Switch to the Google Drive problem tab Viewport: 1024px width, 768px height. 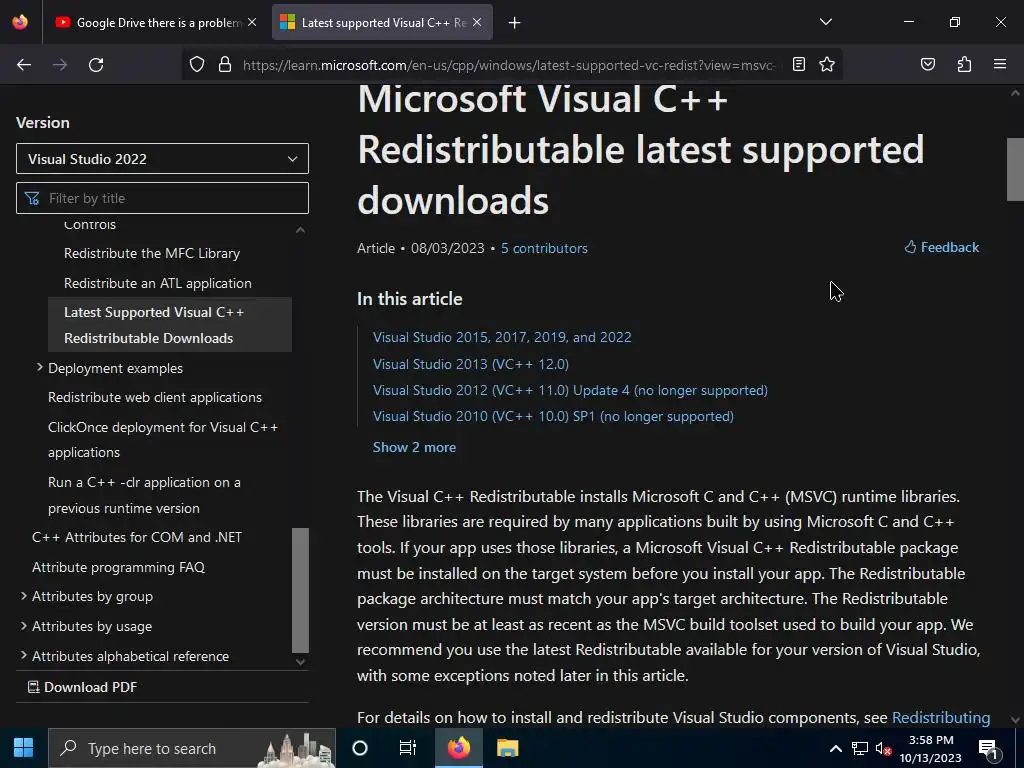156,22
